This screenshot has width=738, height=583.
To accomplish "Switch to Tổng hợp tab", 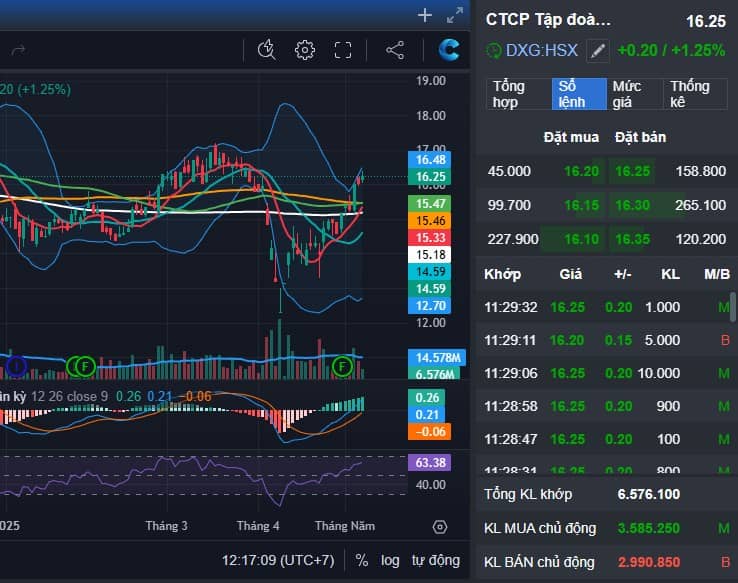I will pyautogui.click(x=518, y=94).
